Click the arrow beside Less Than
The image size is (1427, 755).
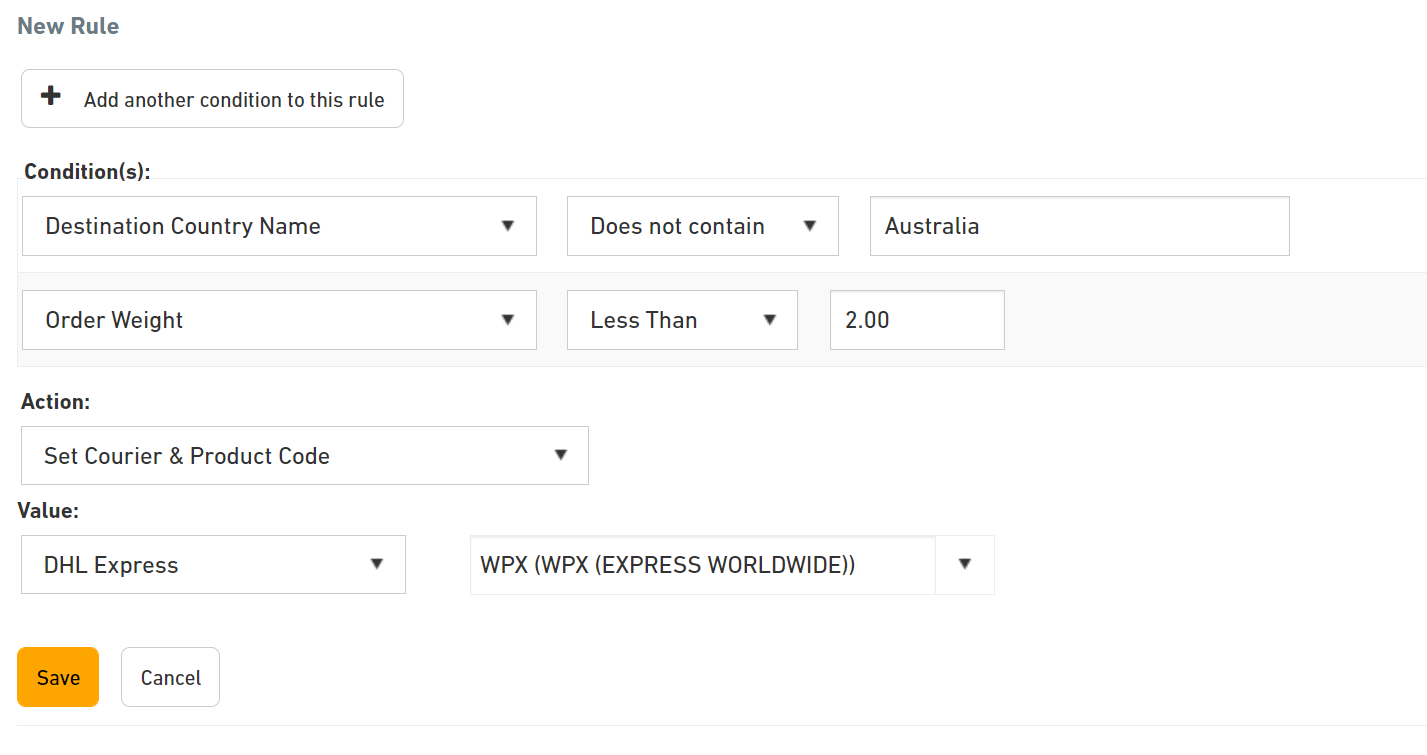coord(770,320)
